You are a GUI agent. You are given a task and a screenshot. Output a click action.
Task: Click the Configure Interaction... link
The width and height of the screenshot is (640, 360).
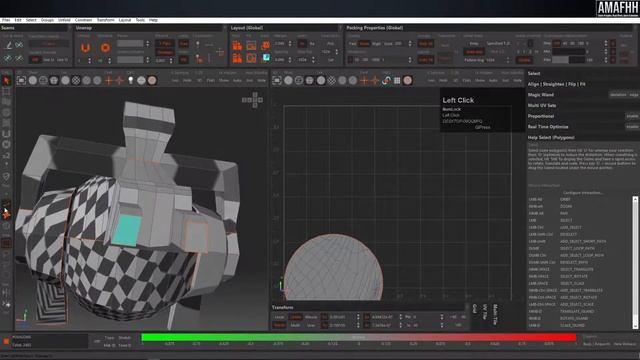[583, 193]
